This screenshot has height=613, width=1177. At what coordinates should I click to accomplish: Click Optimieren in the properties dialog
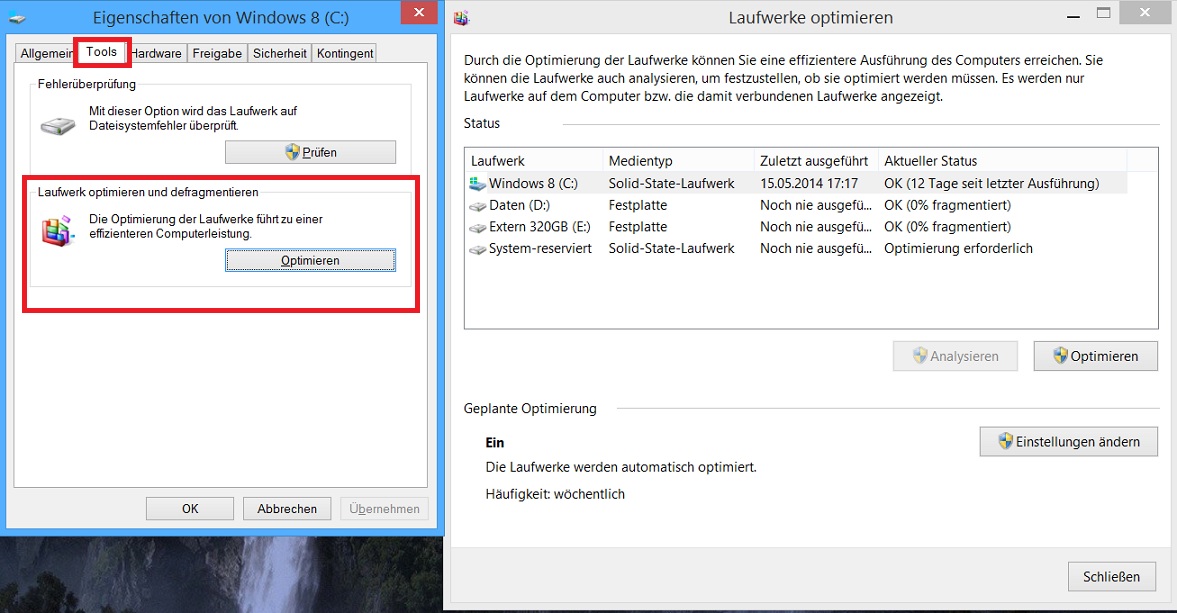[310, 260]
